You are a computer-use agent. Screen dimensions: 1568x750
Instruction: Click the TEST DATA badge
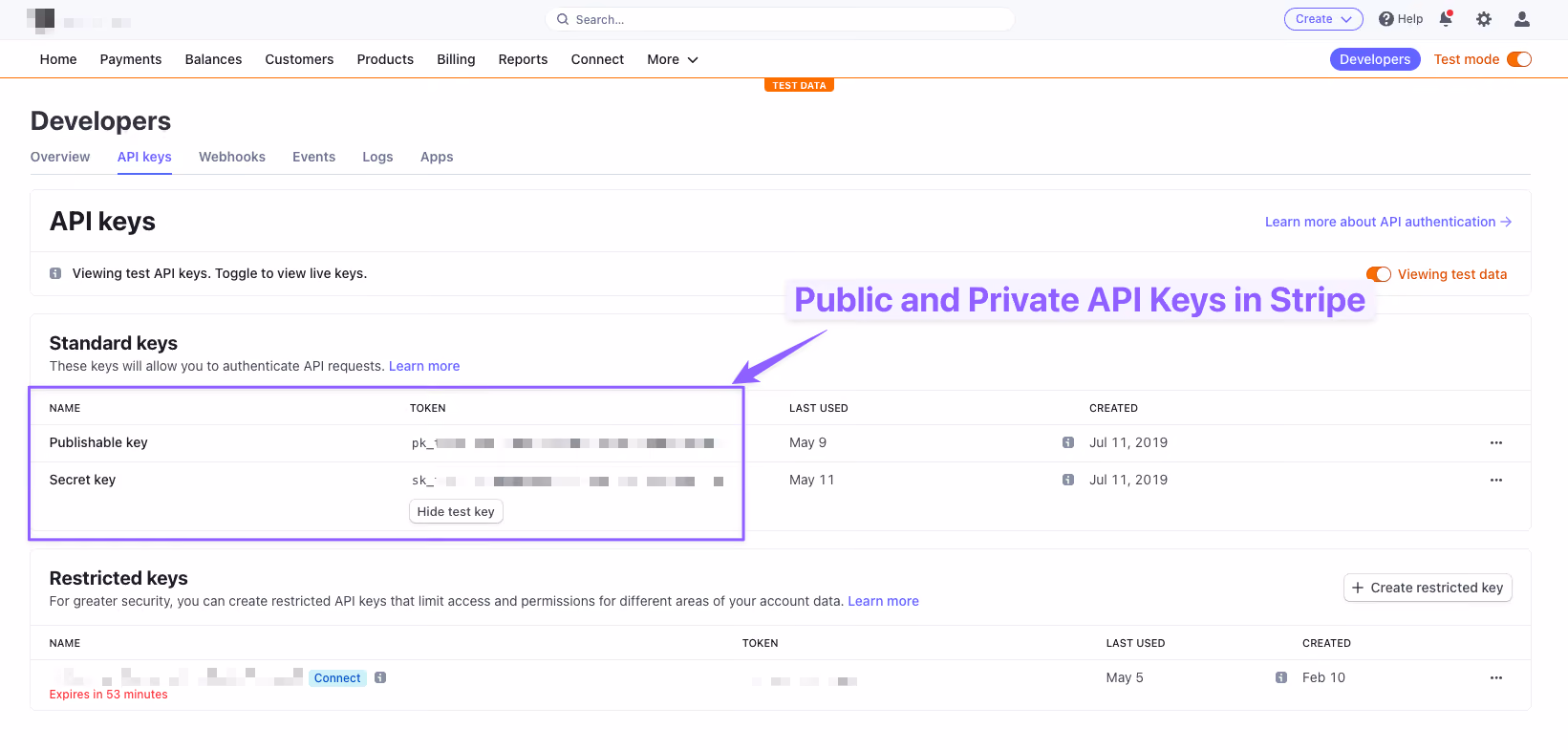coord(799,85)
